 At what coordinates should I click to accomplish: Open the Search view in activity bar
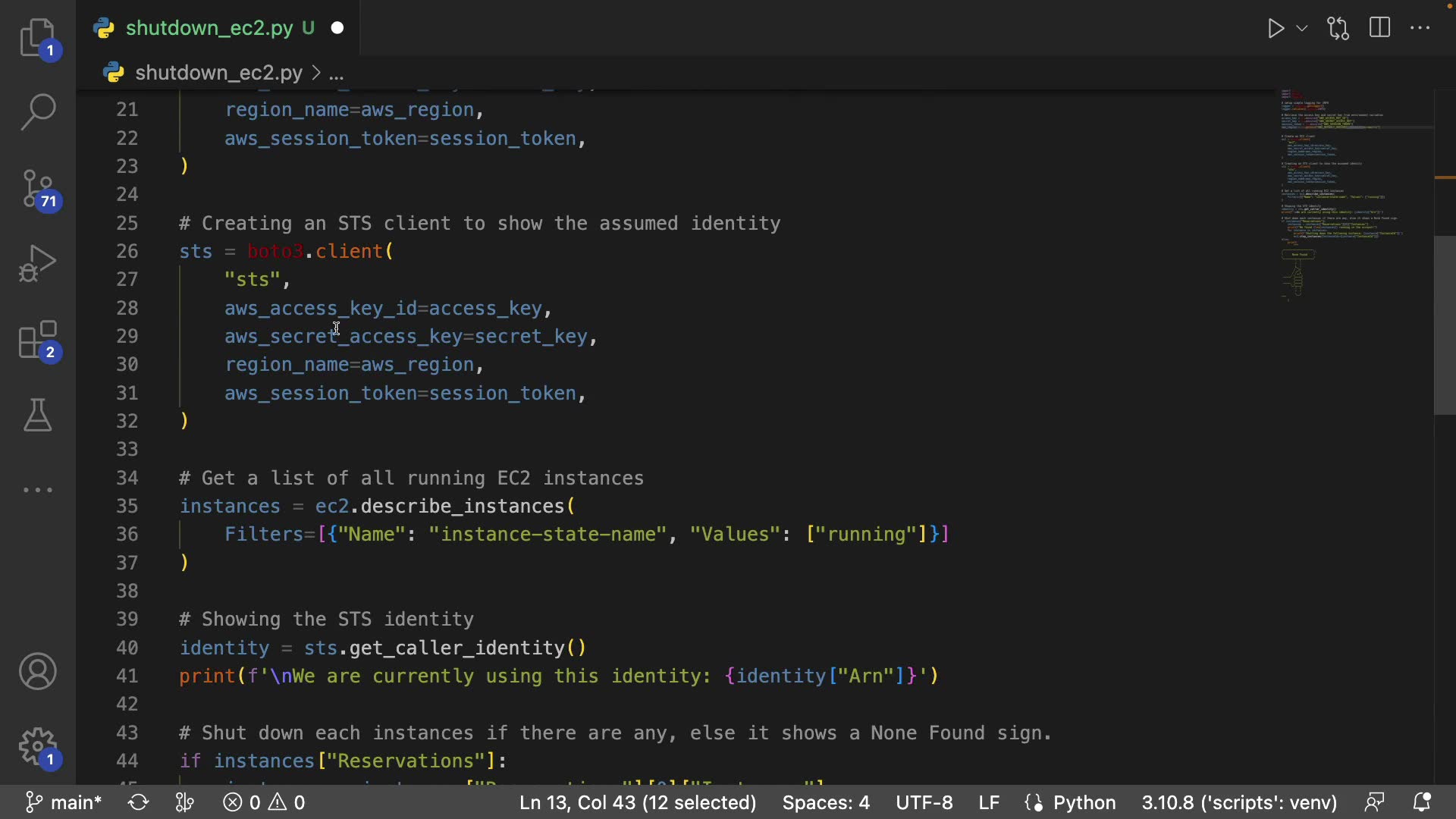point(37,112)
